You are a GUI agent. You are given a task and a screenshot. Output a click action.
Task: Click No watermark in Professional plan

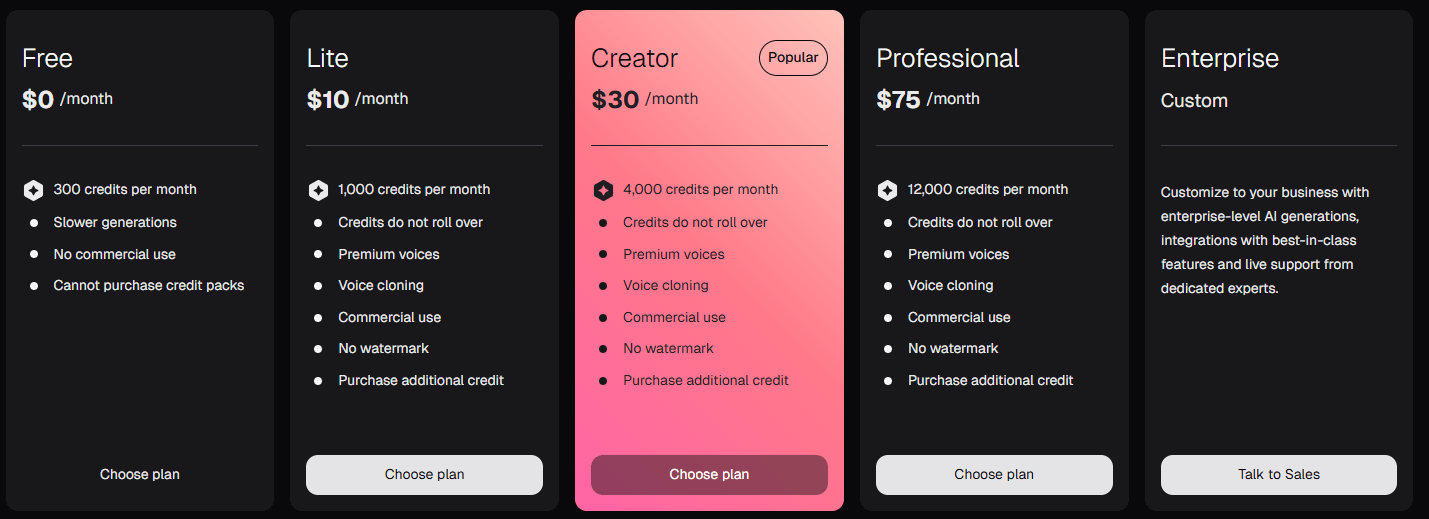952,348
